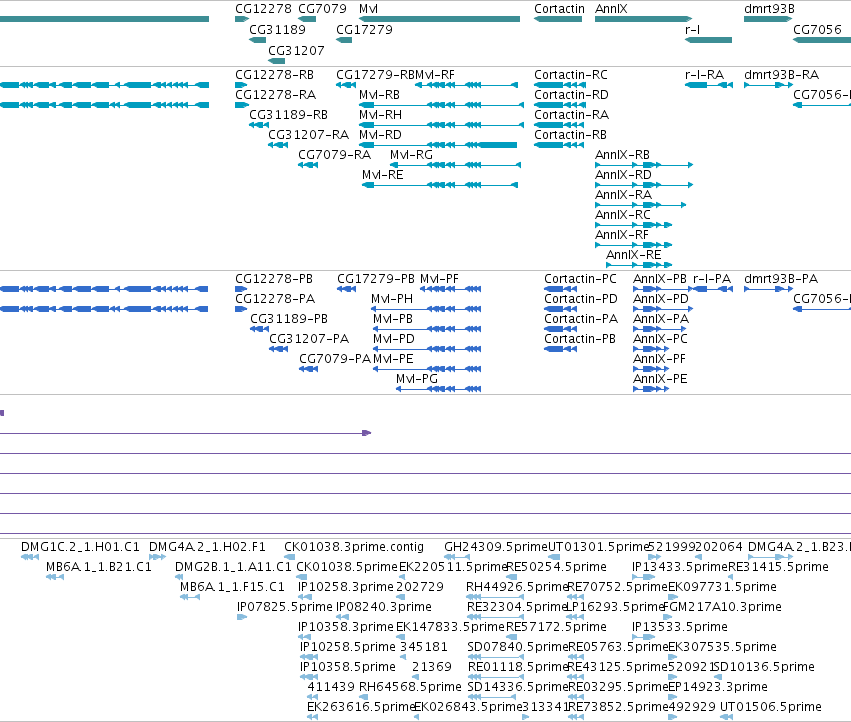Select the CG7056 gene label
Image resolution: width=851 pixels, height=722 pixels.
click(x=817, y=29)
